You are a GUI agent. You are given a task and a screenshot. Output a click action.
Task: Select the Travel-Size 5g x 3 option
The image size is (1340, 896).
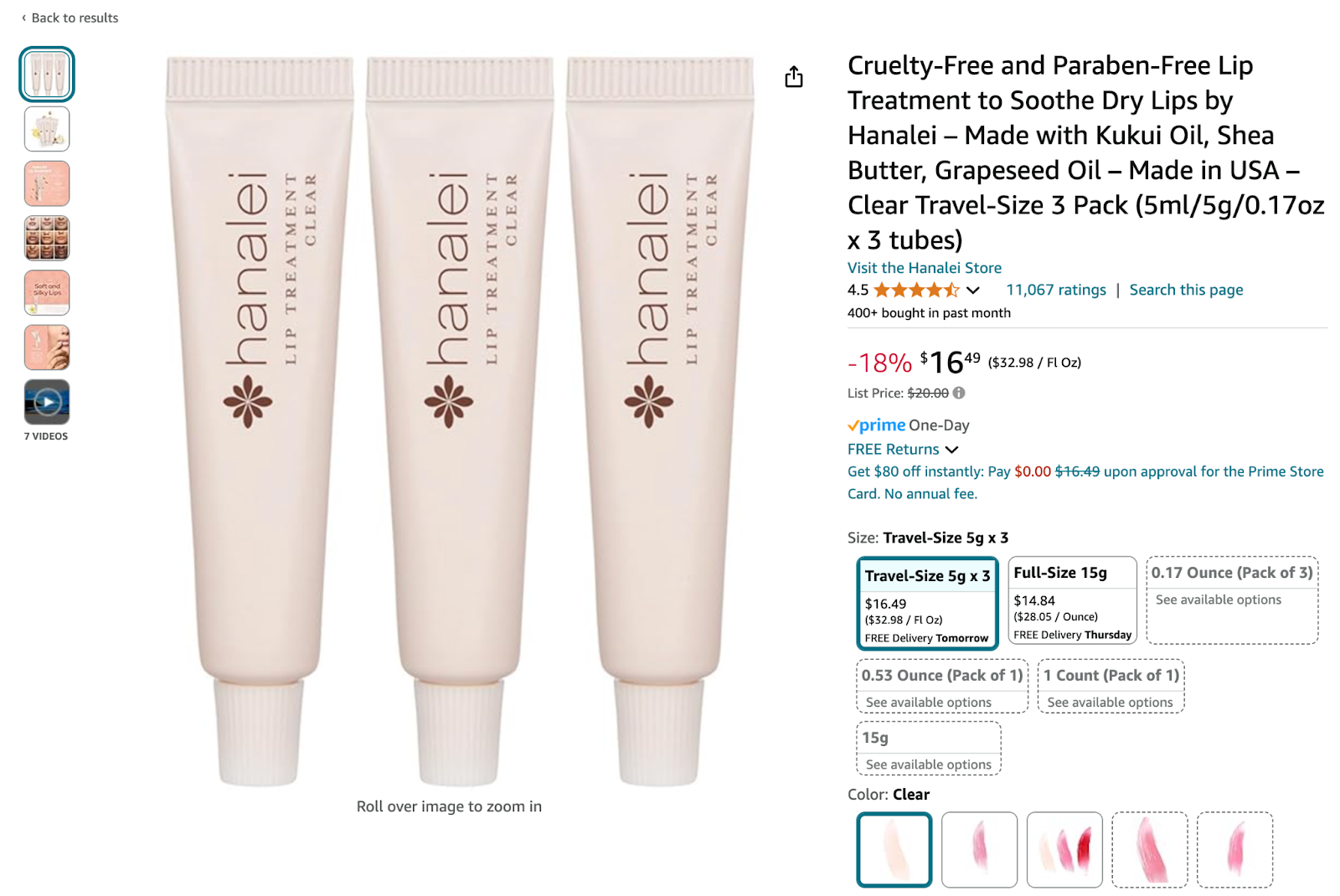pos(927,604)
